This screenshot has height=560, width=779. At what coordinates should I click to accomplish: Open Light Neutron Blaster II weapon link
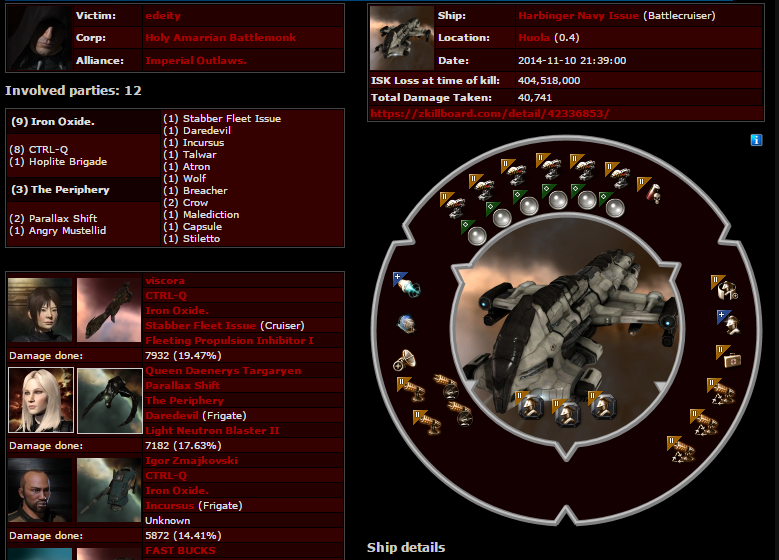coord(212,430)
